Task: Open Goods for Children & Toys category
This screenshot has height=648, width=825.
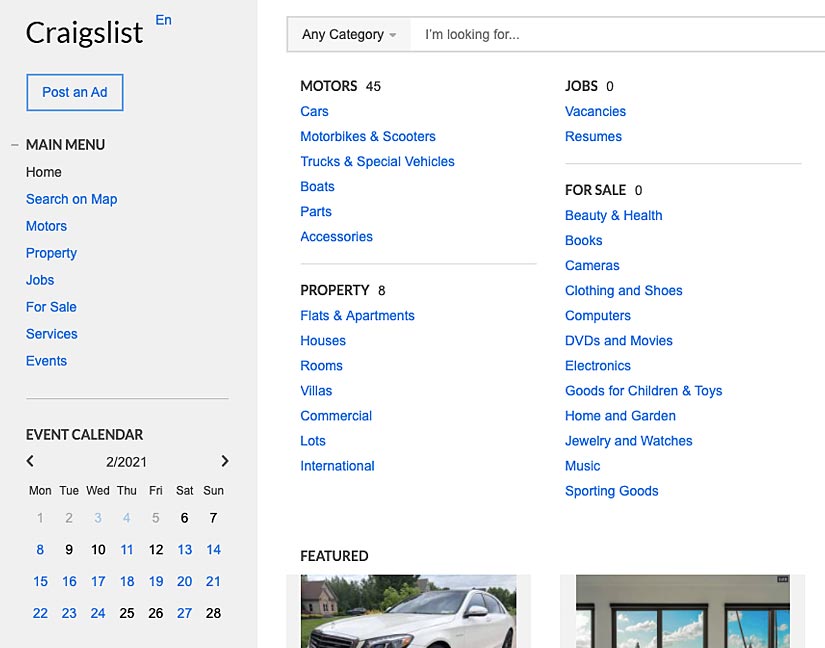Action: pos(643,390)
